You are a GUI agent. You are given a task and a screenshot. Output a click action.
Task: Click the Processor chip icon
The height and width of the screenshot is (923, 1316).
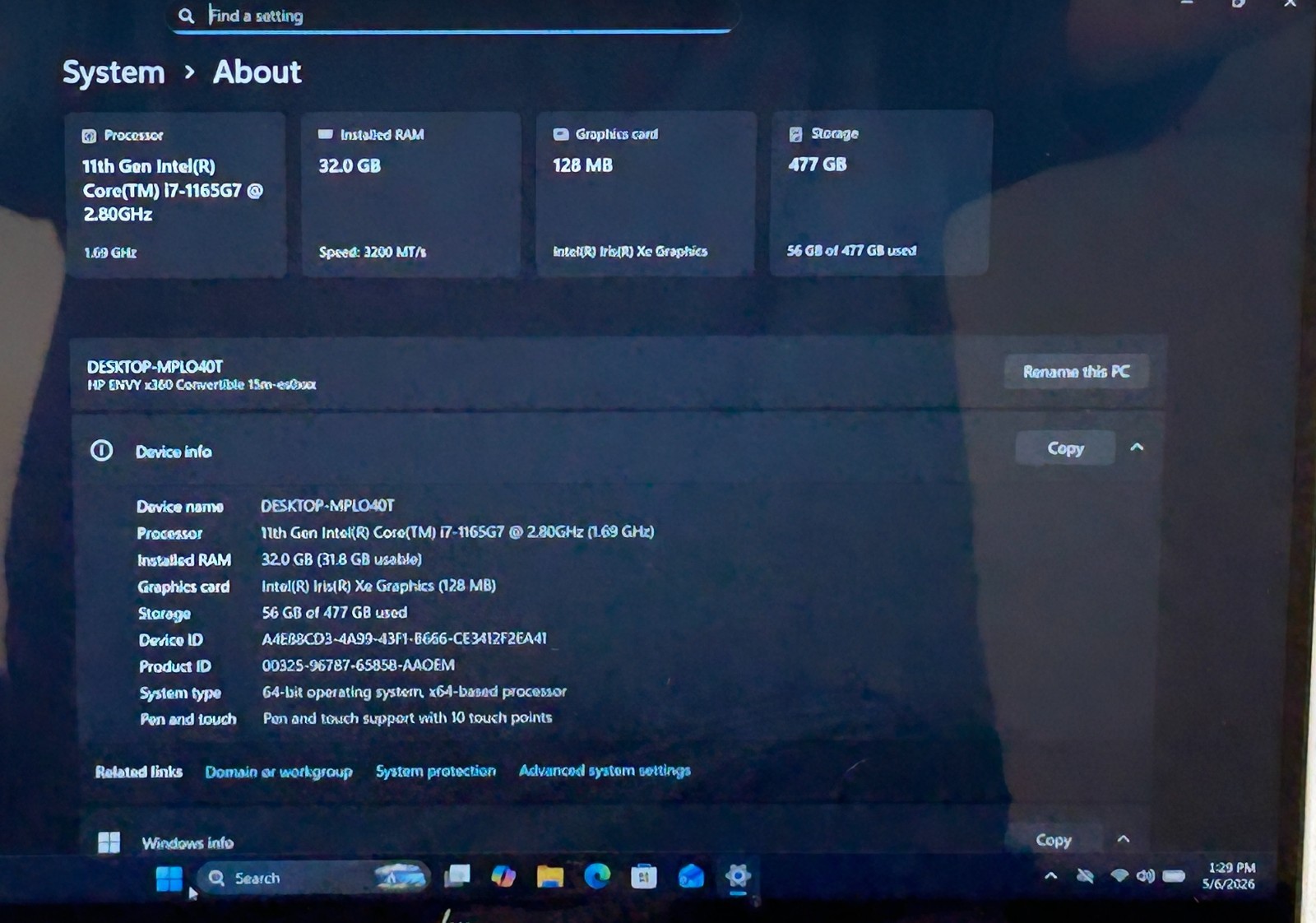[x=89, y=137]
